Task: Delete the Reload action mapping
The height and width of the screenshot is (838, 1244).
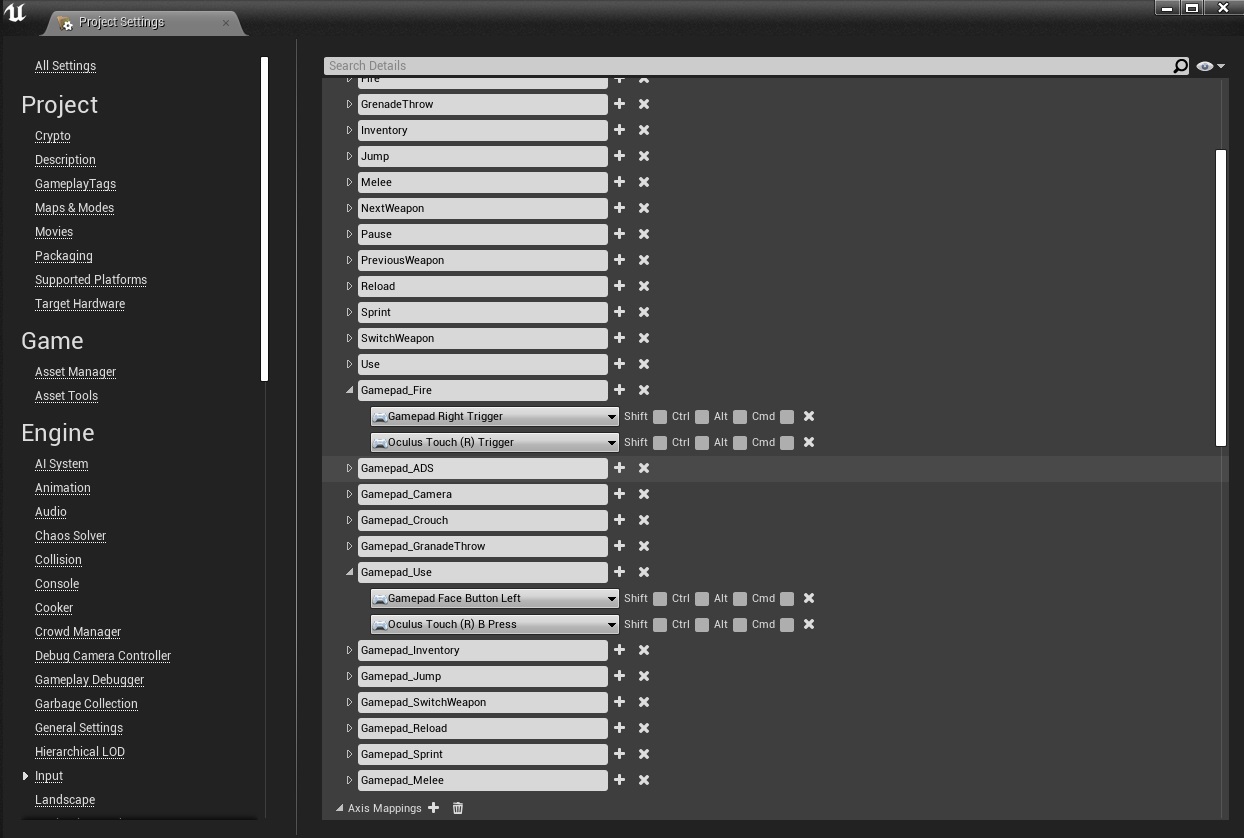Action: (644, 286)
